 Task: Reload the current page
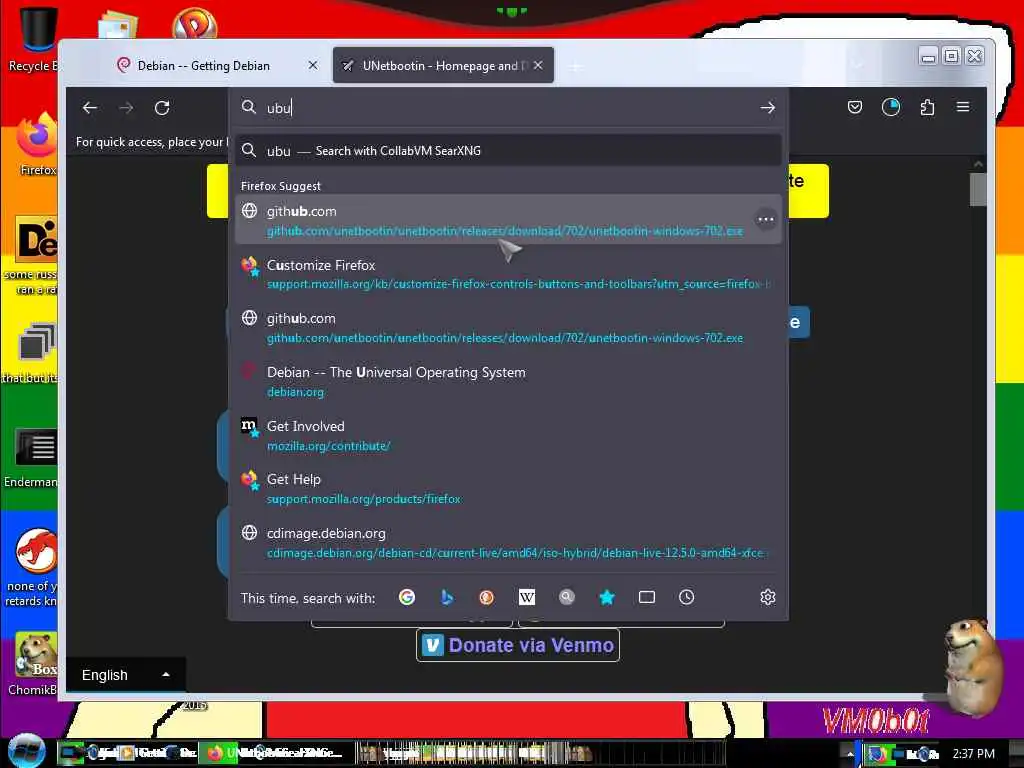(x=162, y=108)
